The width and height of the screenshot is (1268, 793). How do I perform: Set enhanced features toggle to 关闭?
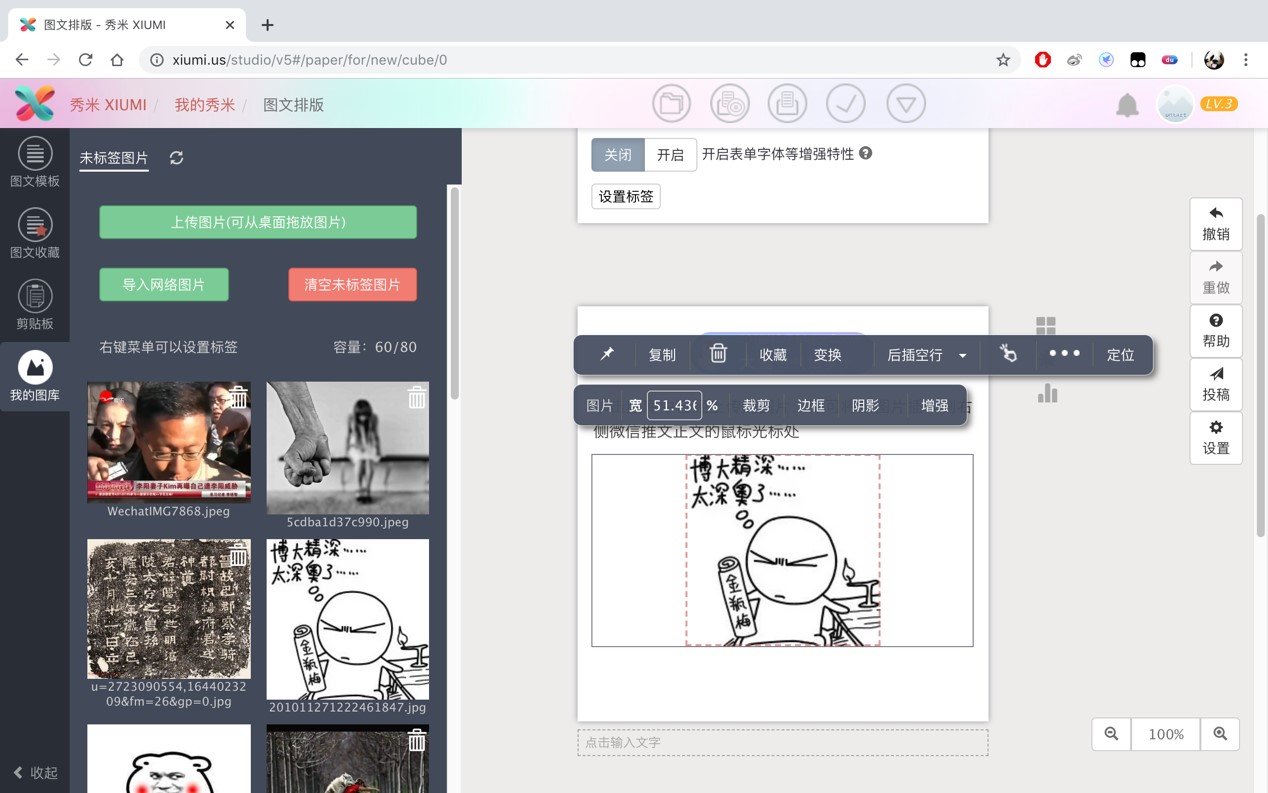point(618,155)
